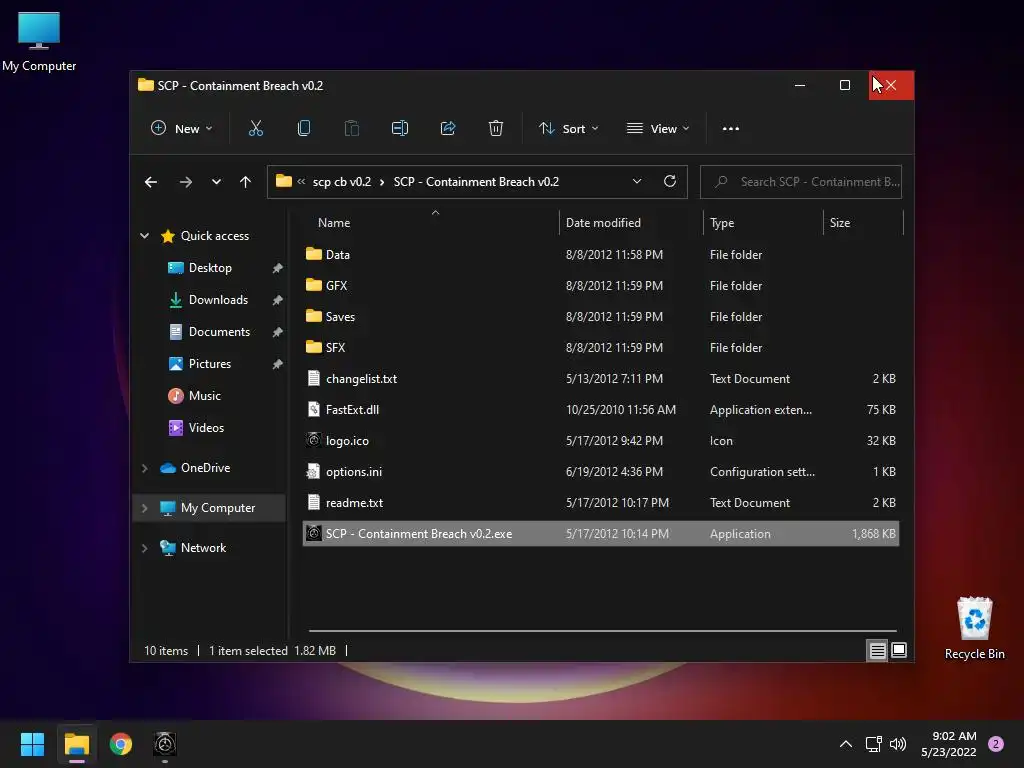1024x768 pixels.
Task: Switch to large thumbnails view in status bar
Action: click(x=899, y=650)
